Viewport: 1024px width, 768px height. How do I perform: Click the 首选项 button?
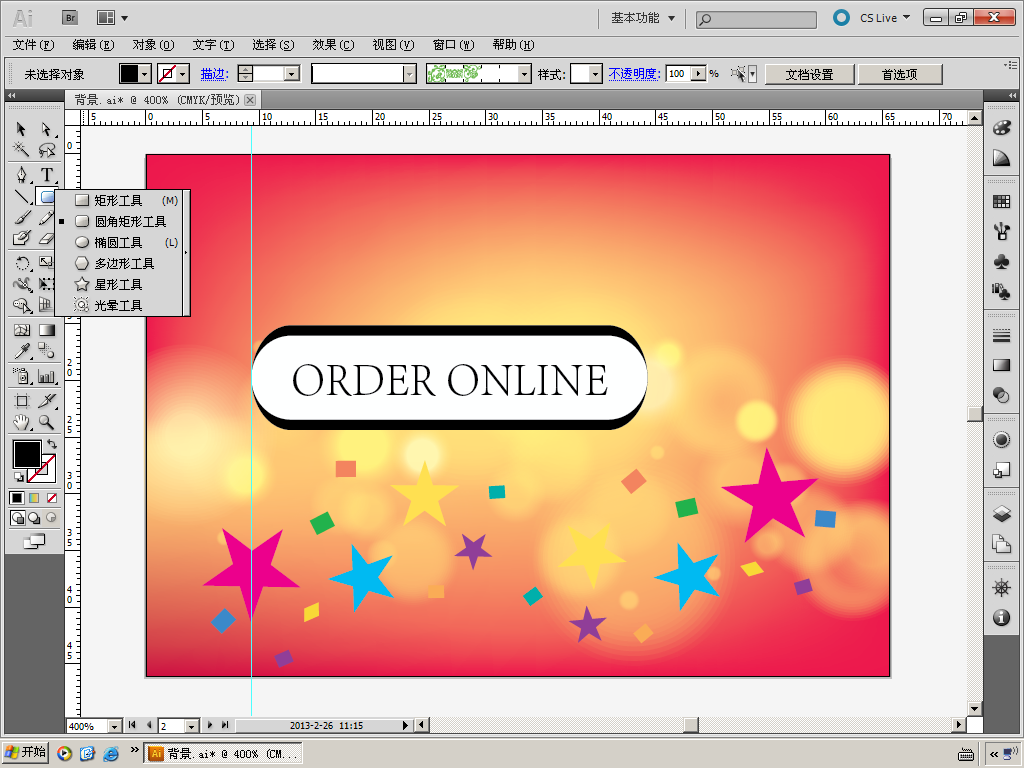(x=899, y=74)
